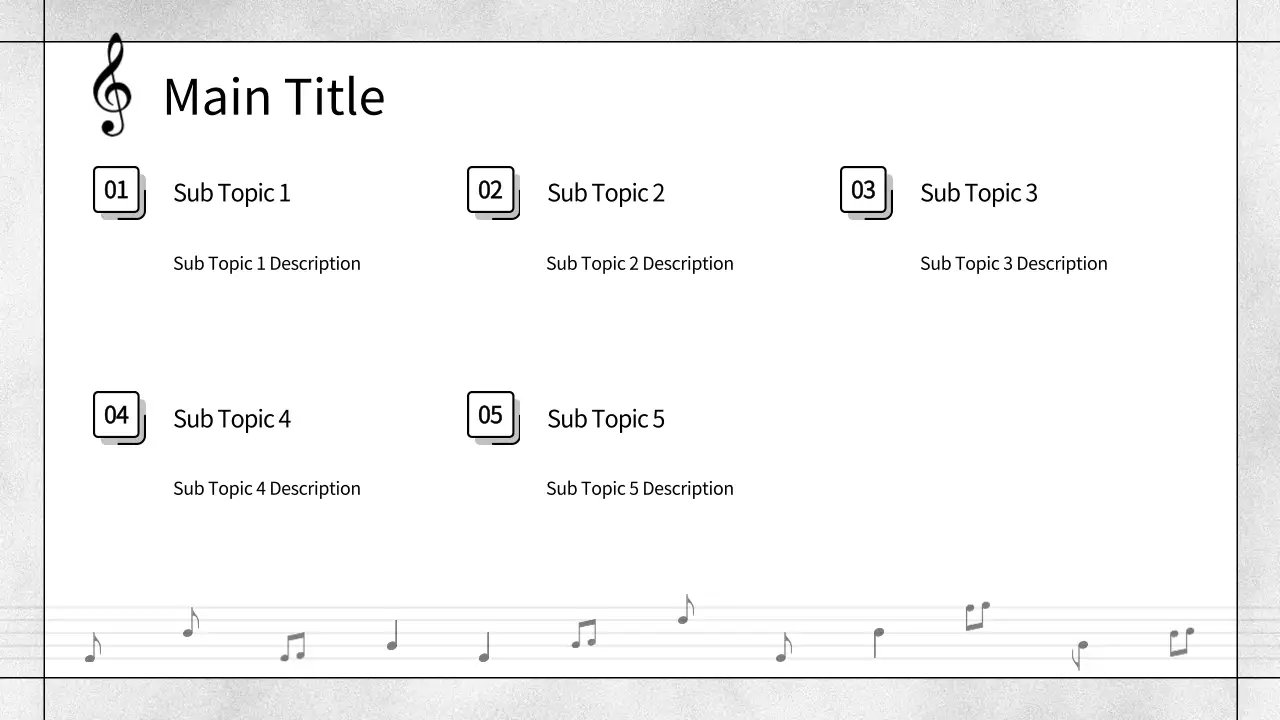Image resolution: width=1280 pixels, height=720 pixels.
Task: Select the Sub Topic 5 heading
Action: pos(605,419)
